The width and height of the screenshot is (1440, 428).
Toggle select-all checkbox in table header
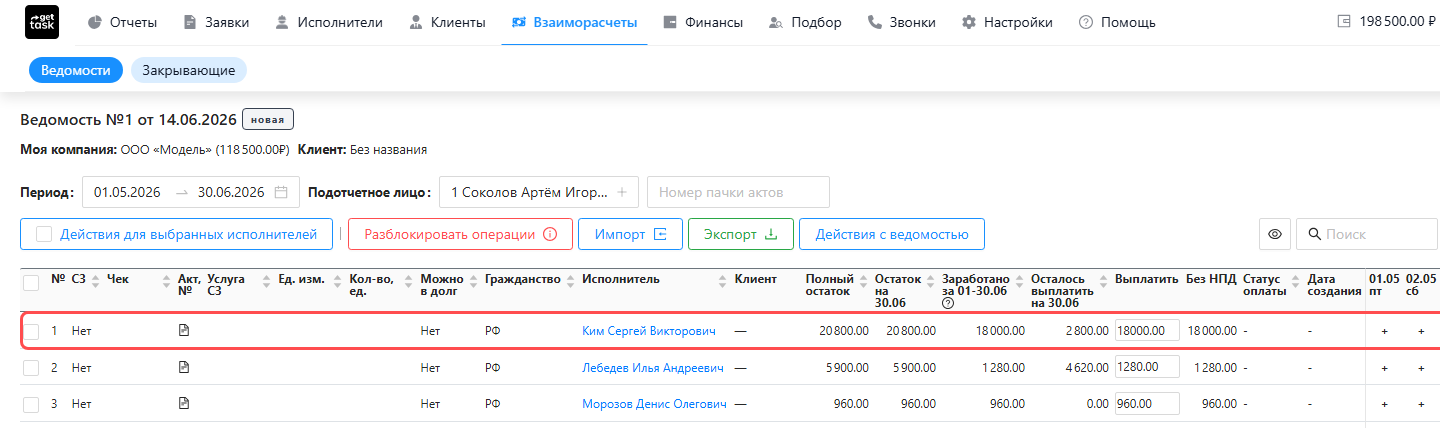click(31, 283)
